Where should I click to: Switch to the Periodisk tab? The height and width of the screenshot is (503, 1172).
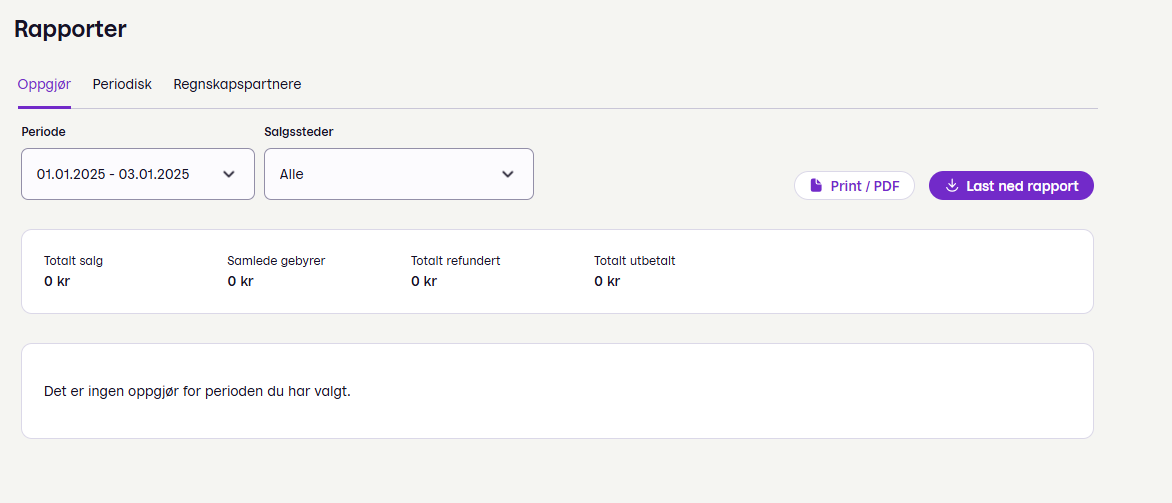(122, 84)
